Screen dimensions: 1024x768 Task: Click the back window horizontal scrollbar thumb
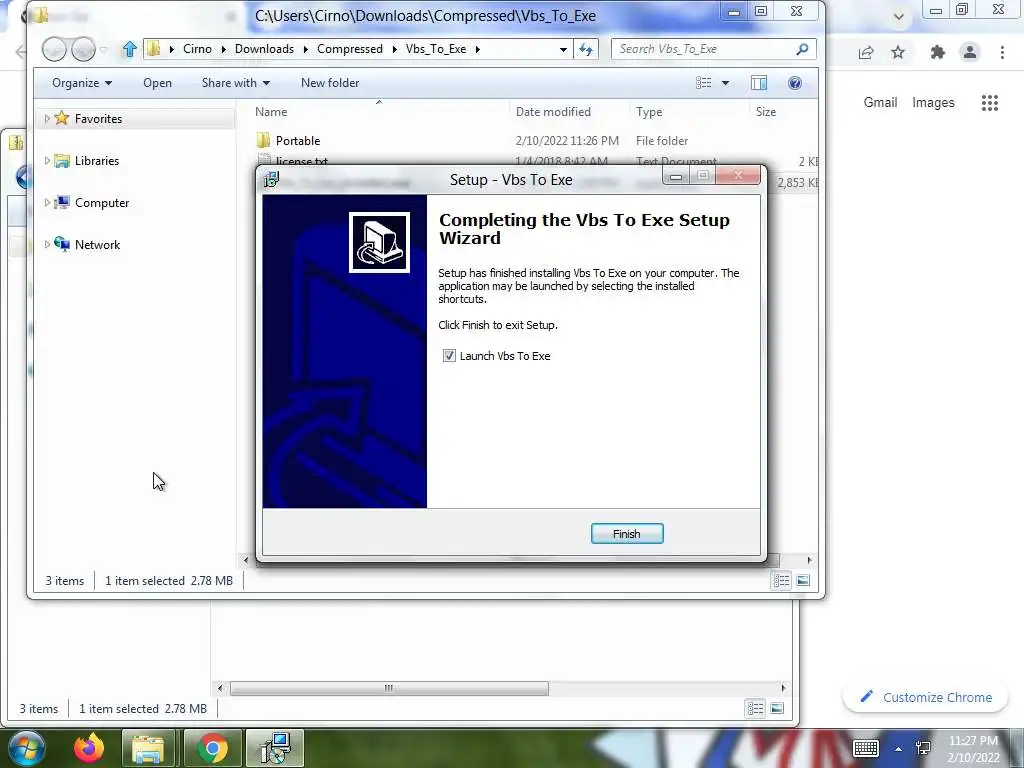[x=389, y=688]
